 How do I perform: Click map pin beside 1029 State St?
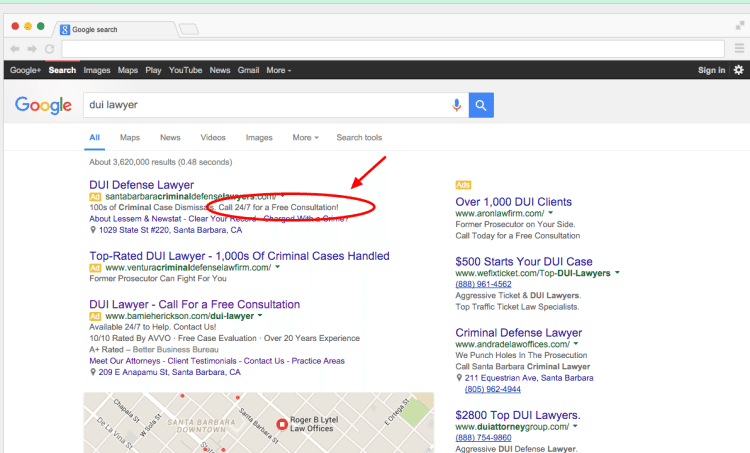tap(93, 230)
